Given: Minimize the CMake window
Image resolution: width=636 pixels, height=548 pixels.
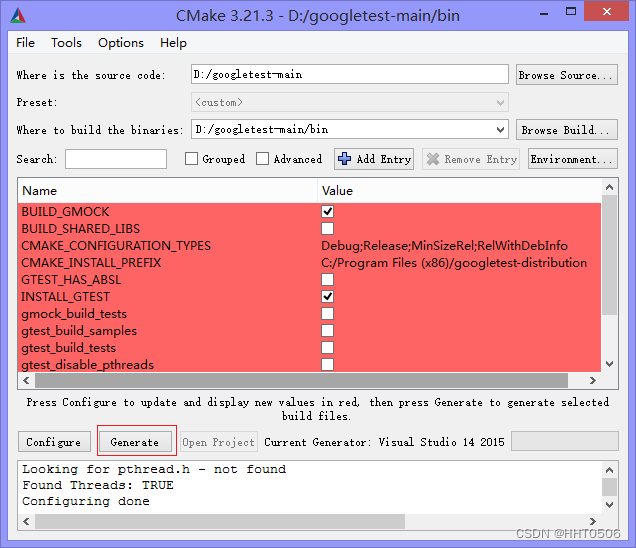Looking at the screenshot, I should (x=544, y=13).
